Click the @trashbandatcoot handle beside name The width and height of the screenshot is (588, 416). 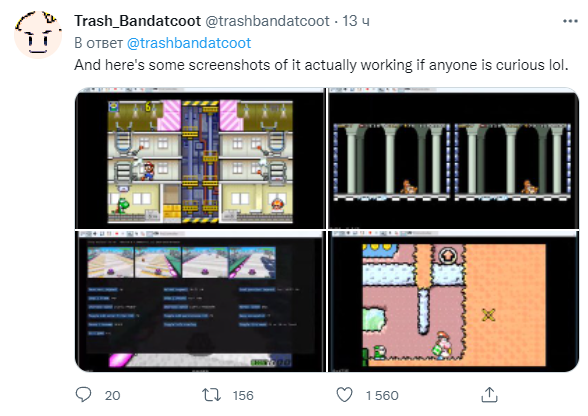tap(267, 21)
